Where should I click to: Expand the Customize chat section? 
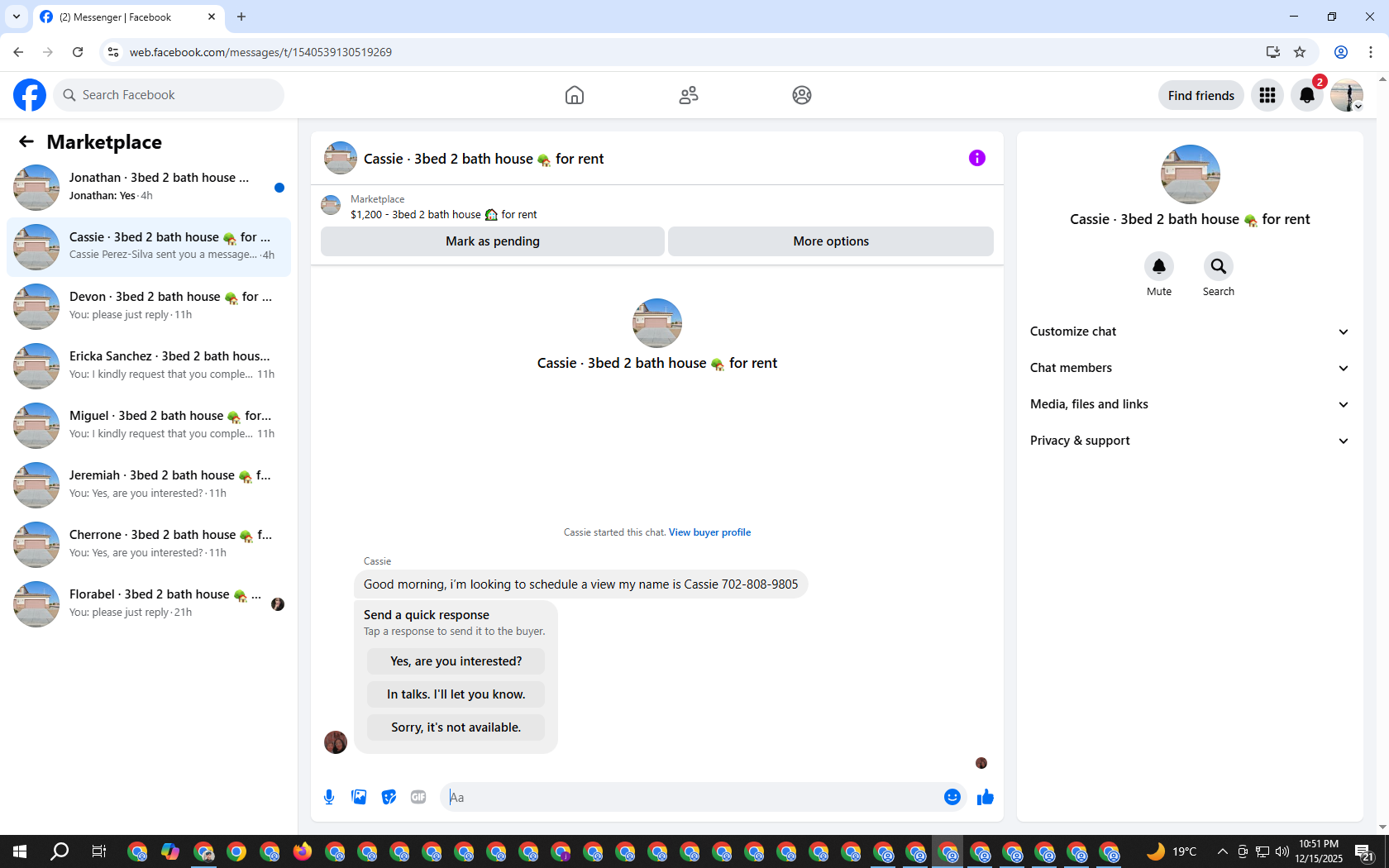point(1190,331)
